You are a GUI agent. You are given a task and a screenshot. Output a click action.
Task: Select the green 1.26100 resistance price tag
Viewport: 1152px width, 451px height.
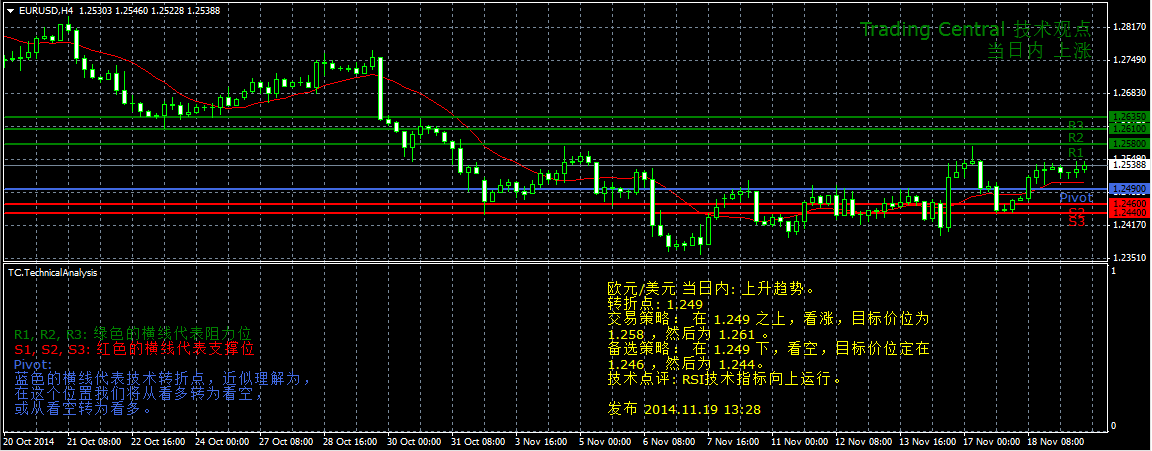tap(1131, 129)
